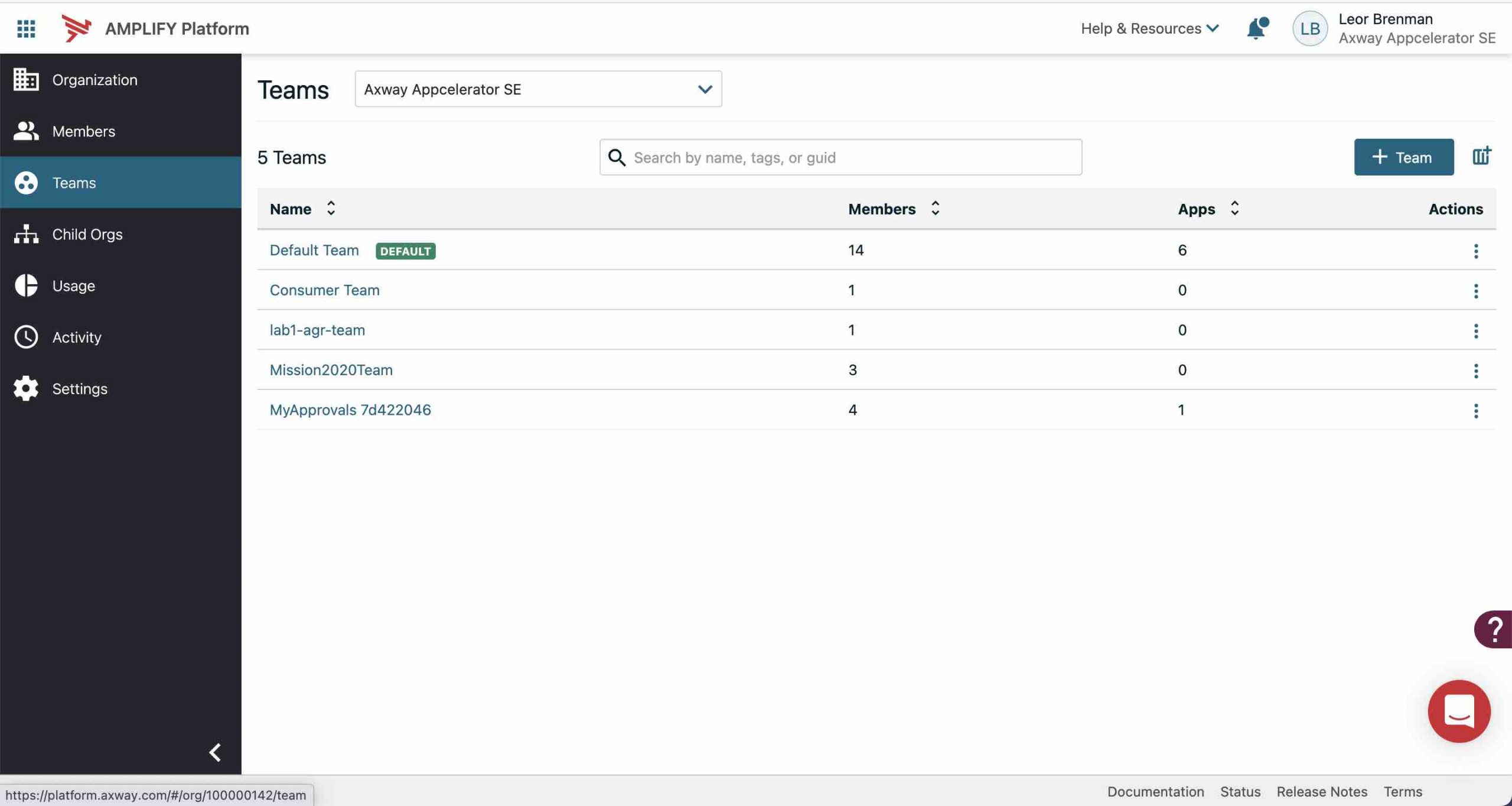This screenshot has width=1512, height=806.
Task: Click the + Team button
Action: tap(1403, 157)
